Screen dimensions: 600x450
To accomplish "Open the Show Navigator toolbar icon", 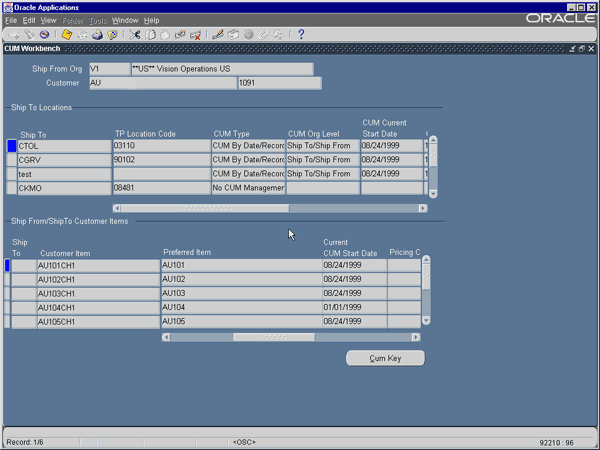I will pyautogui.click(x=44, y=35).
